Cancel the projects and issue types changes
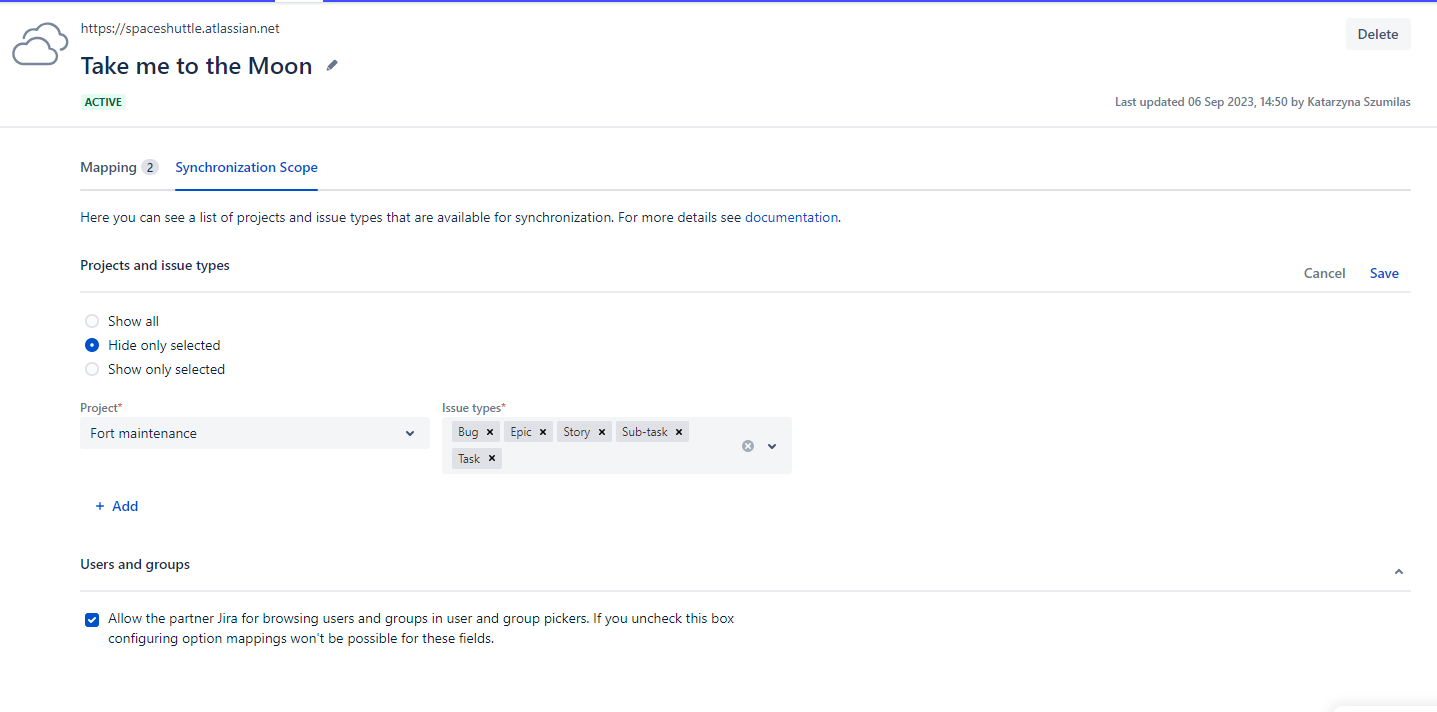Image resolution: width=1437 pixels, height=712 pixels. (1325, 273)
